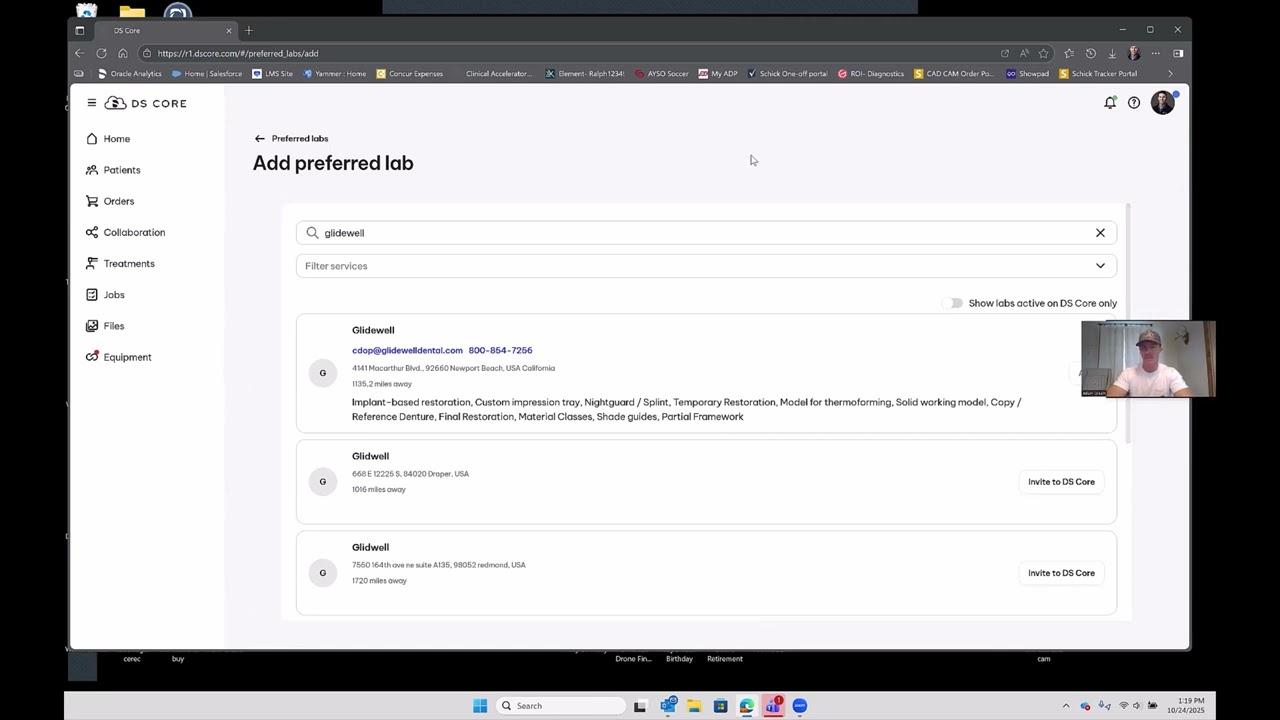This screenshot has width=1280, height=720.
Task: Select the Glidewell Newport Beach lab avatar
Action: point(322,373)
